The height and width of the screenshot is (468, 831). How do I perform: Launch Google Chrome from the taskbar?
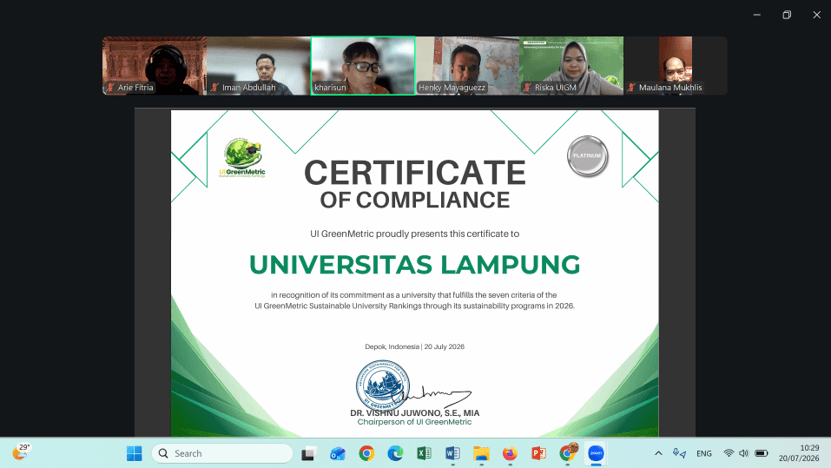point(366,453)
